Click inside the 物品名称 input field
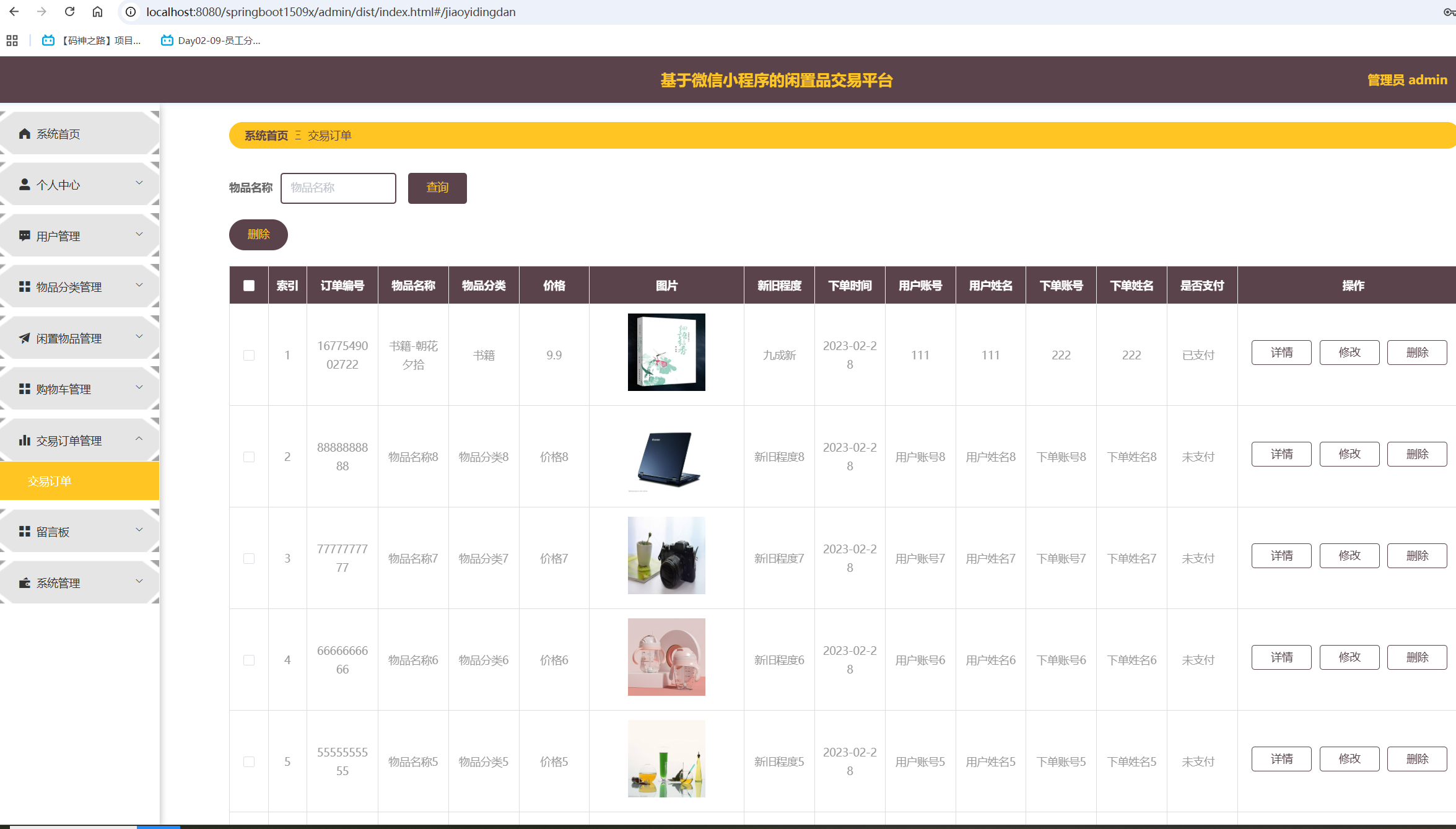The image size is (1456, 829). (338, 188)
